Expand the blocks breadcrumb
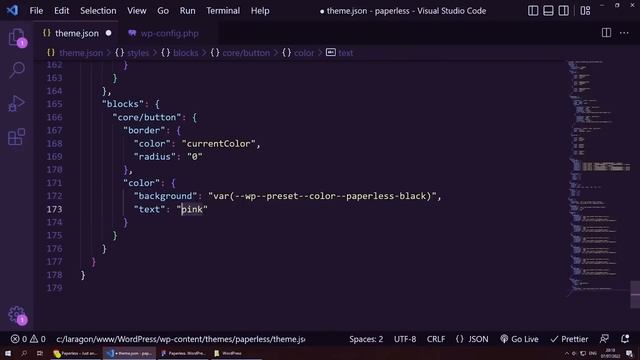 pos(185,53)
